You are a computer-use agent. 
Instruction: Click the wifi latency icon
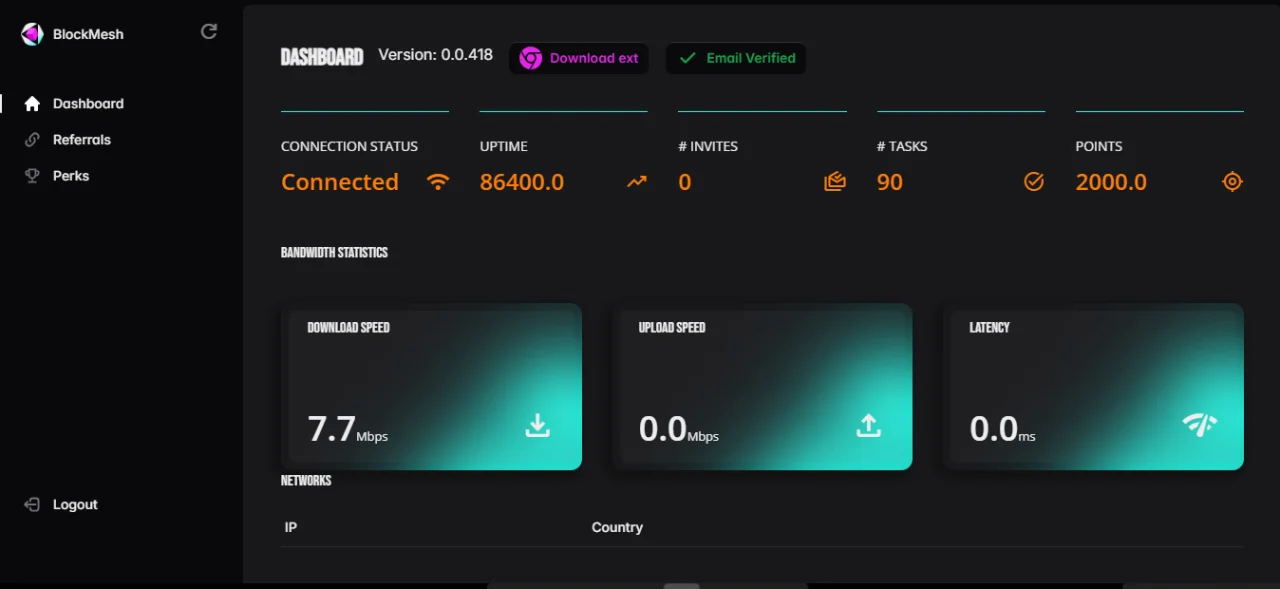point(1200,425)
